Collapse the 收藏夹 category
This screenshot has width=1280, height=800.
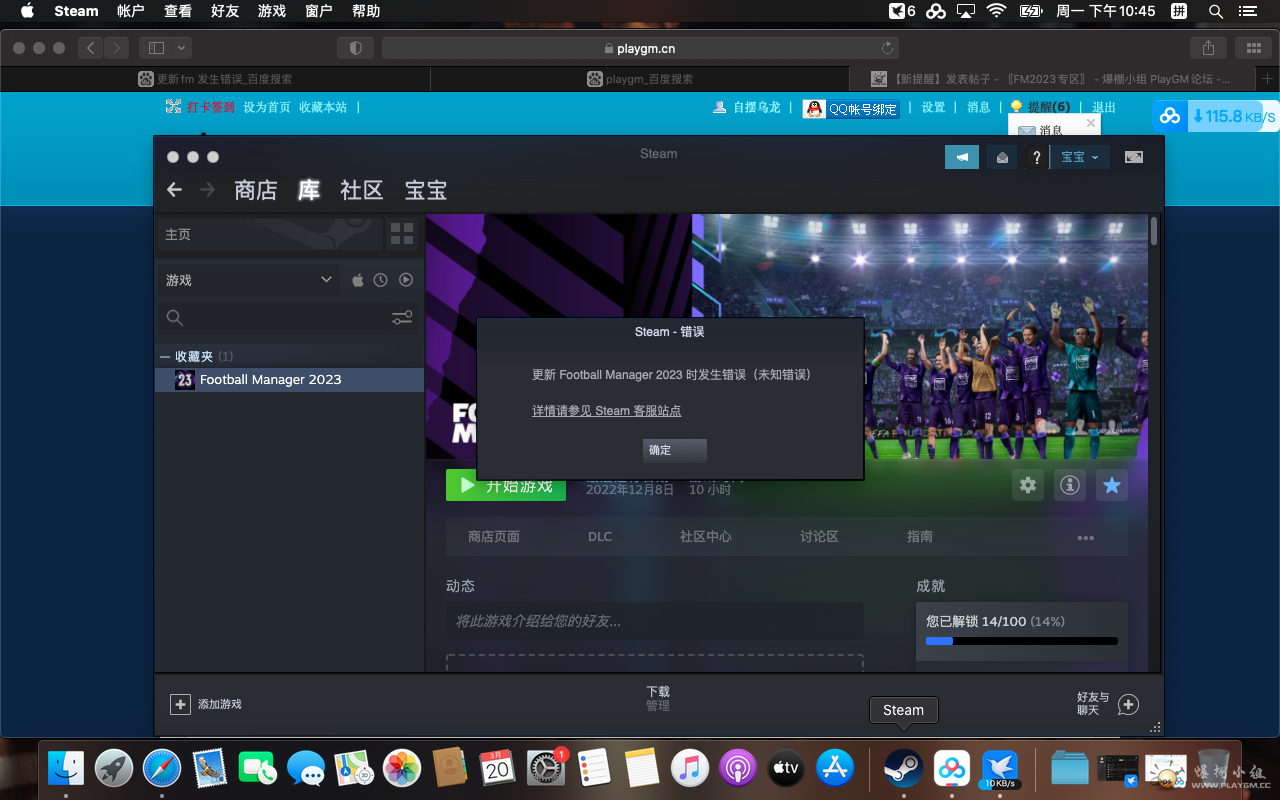click(x=165, y=357)
